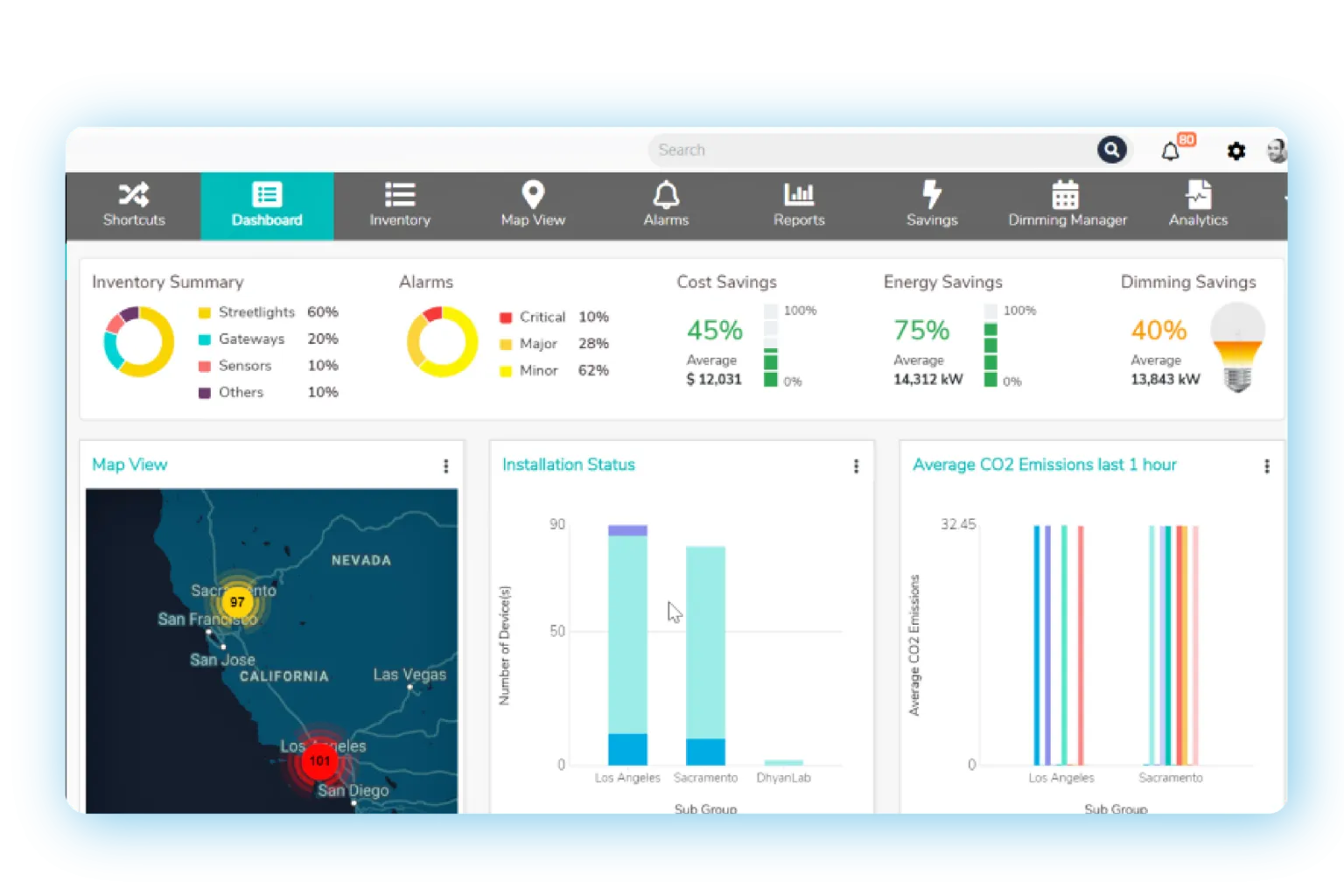Open the Map View tab in the navbar
Image resolution: width=1344 pixels, height=896 pixels.
click(x=533, y=206)
